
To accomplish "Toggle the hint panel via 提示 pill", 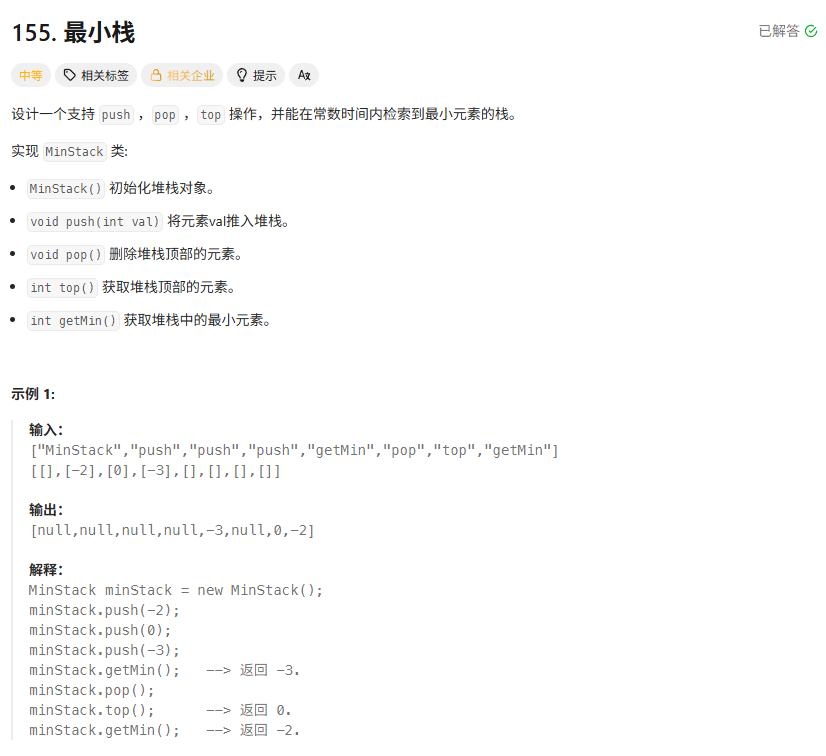I will [x=255, y=75].
